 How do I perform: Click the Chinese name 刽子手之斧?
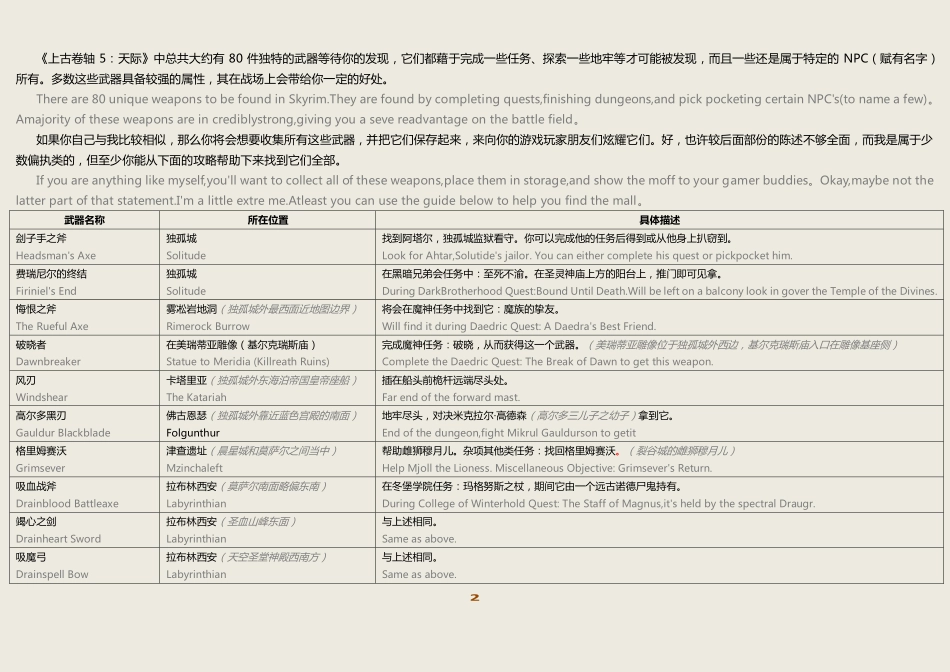click(x=41, y=239)
